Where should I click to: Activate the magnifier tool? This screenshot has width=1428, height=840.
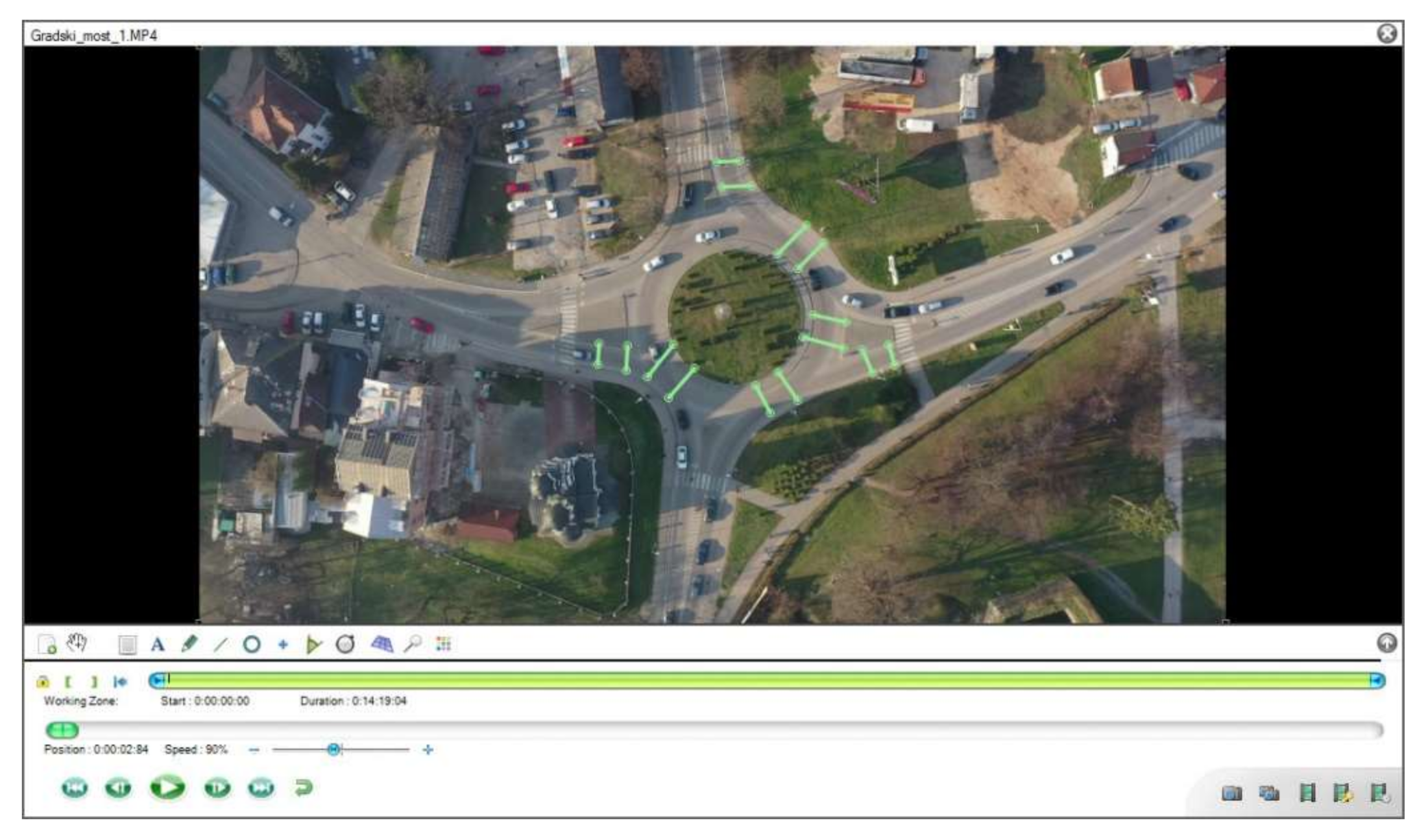tap(413, 644)
